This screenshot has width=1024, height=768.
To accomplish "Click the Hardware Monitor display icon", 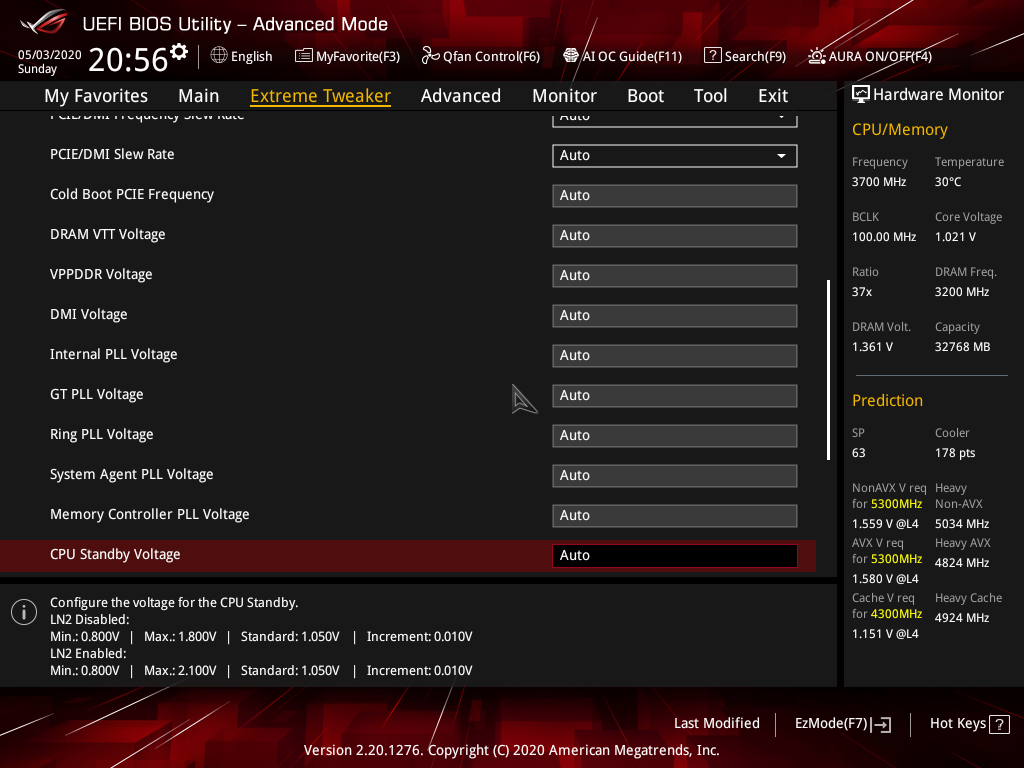I will click(x=861, y=95).
